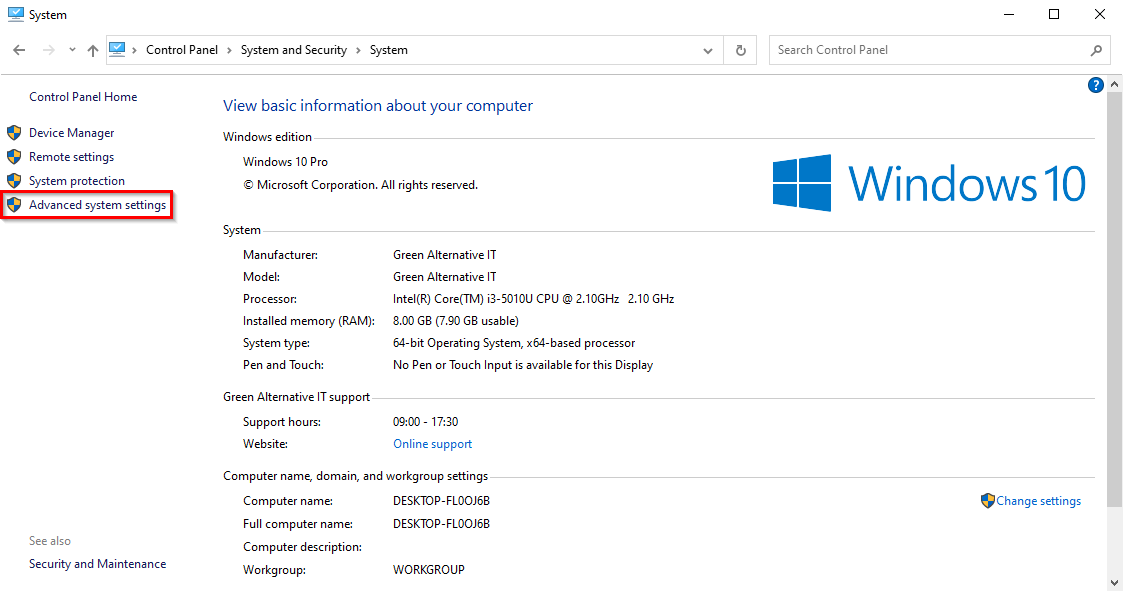1123x591 pixels.
Task: Click the scrollbar down arrow
Action: coord(1114,582)
